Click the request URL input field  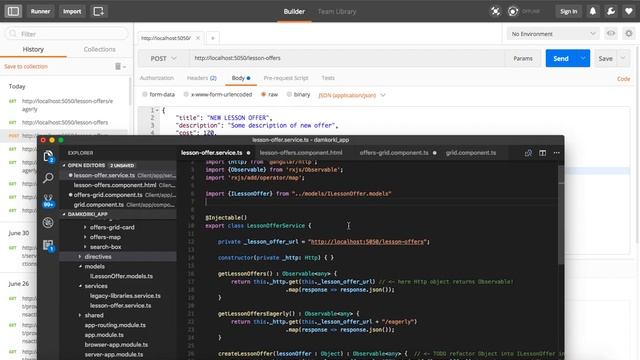click(347, 58)
